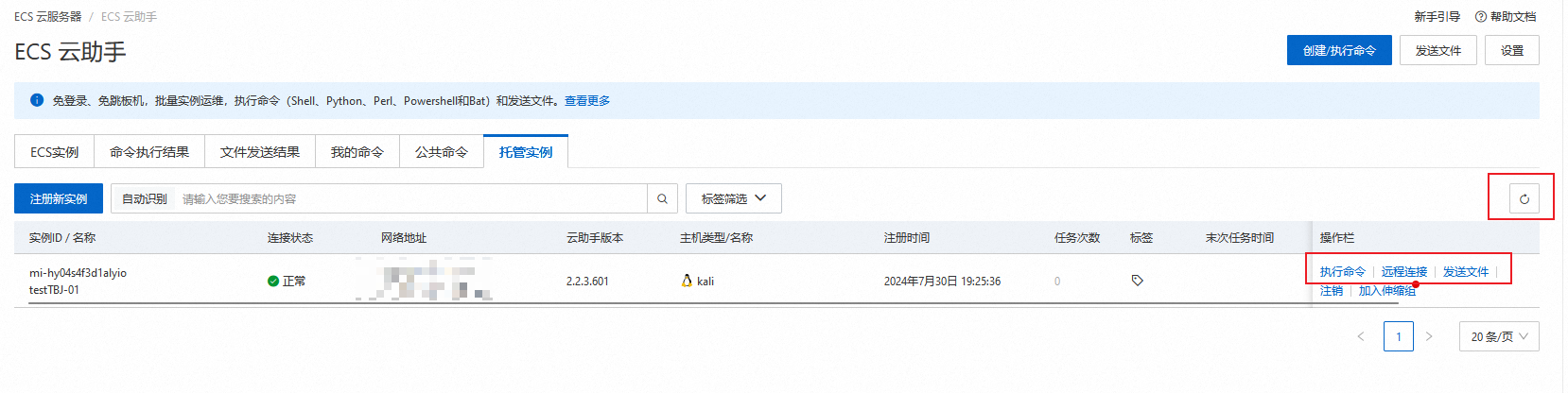
Task: Click the 注册新实例 button
Action: 59,198
